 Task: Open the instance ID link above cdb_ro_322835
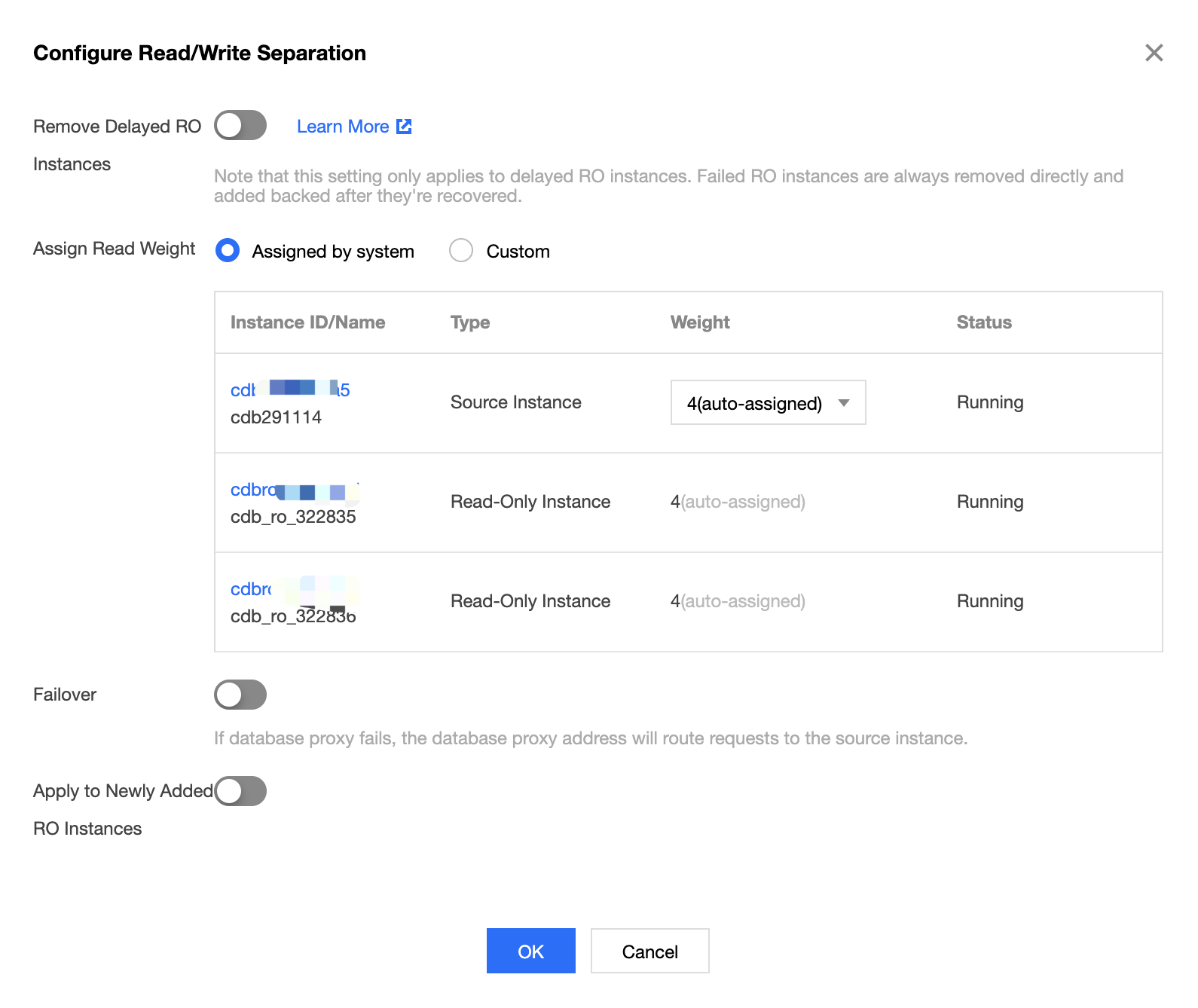point(294,490)
